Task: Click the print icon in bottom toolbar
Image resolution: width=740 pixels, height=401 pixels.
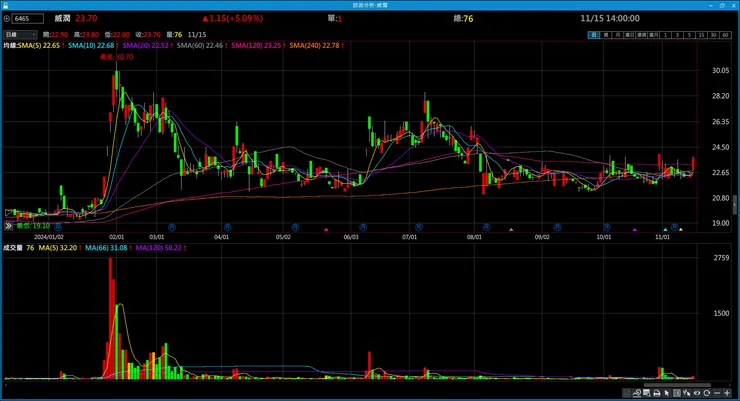Action: (657, 393)
